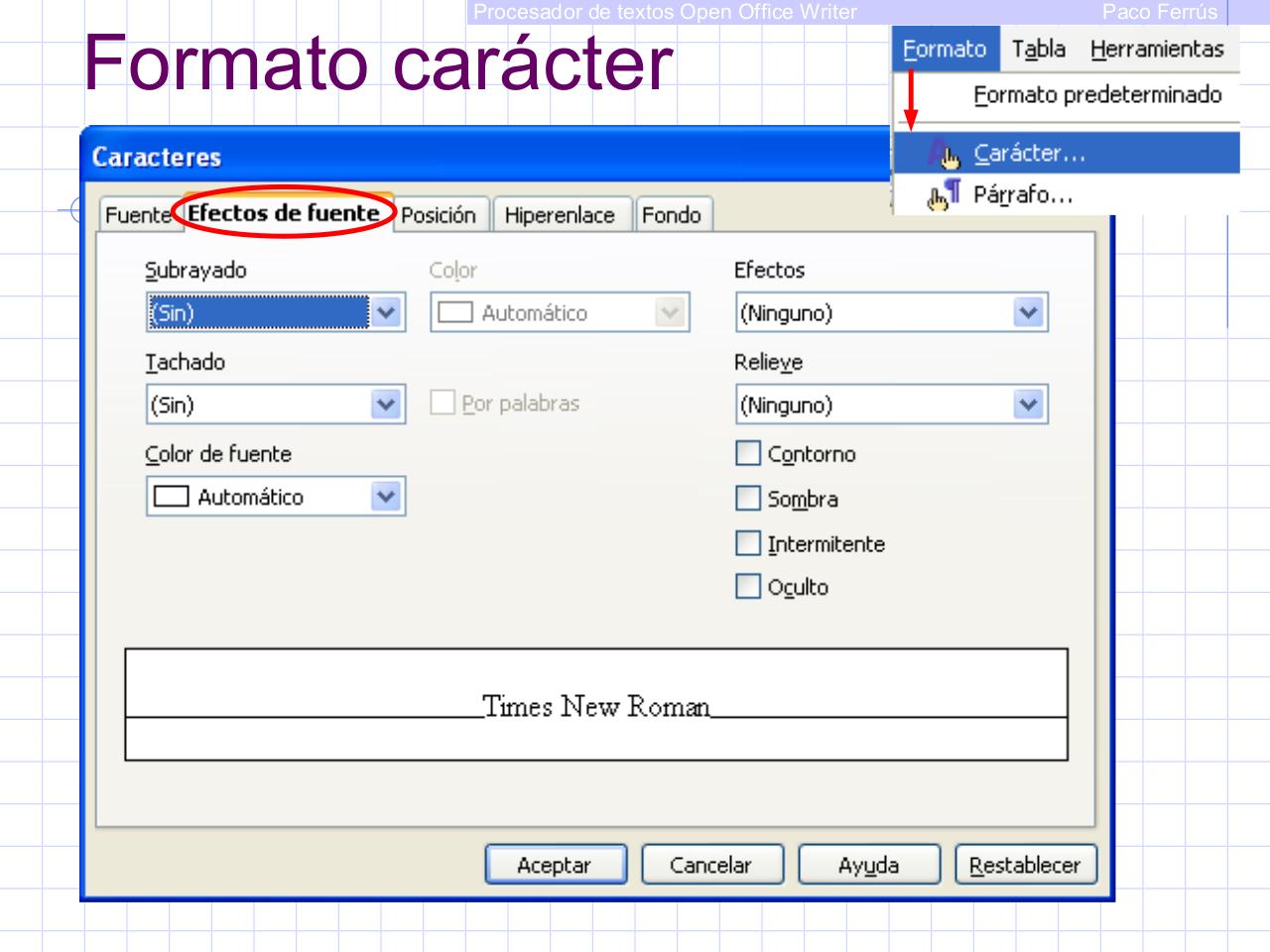The image size is (1270, 952).
Task: Open the Relieve dropdown list
Action: coord(1027,403)
